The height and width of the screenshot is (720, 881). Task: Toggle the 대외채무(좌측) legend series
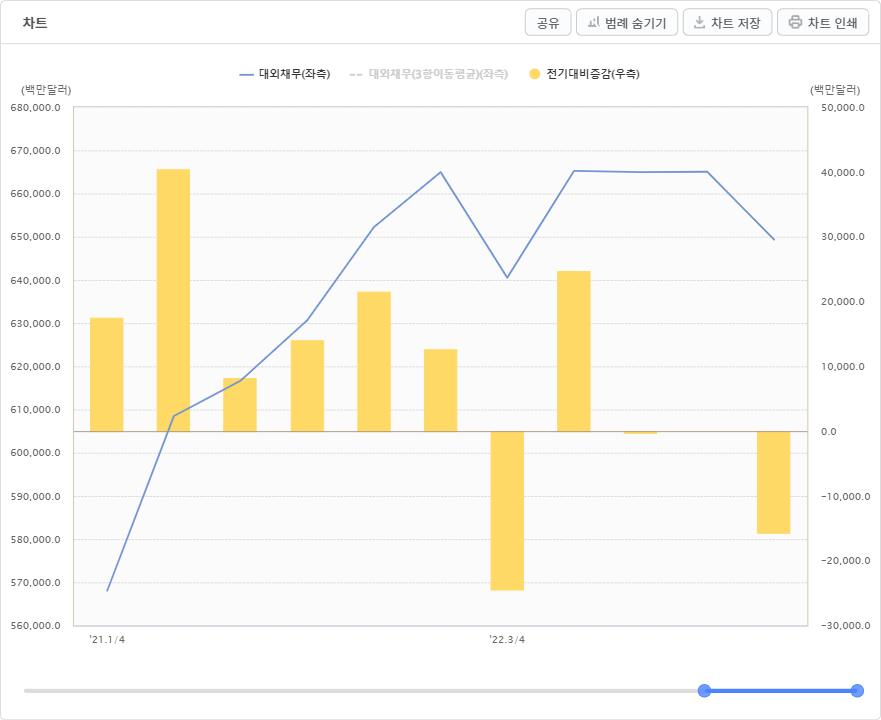click(285, 74)
